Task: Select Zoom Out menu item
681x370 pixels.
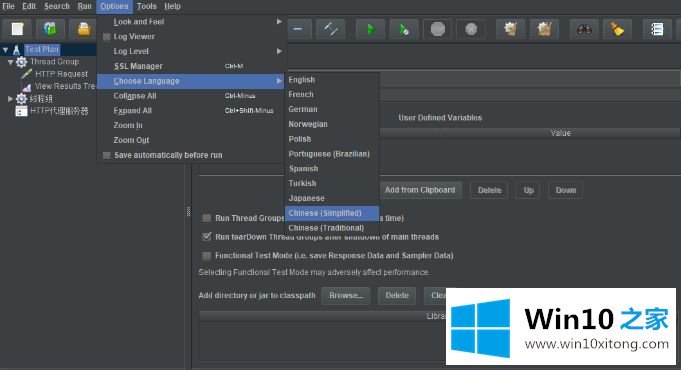Action: point(191,140)
